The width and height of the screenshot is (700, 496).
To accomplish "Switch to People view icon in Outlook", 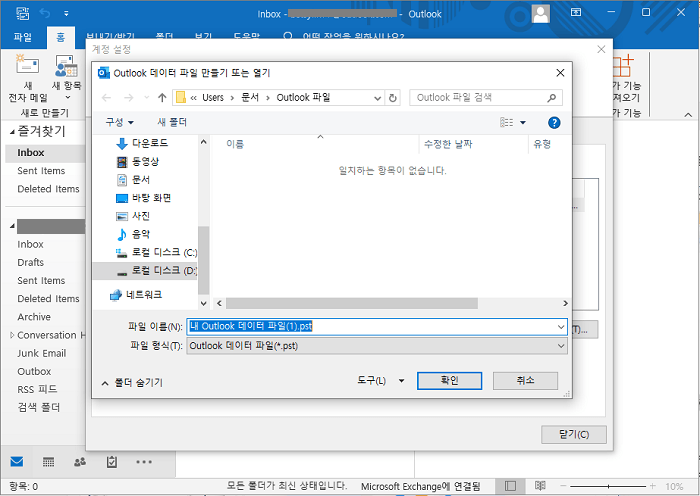I will (80, 462).
